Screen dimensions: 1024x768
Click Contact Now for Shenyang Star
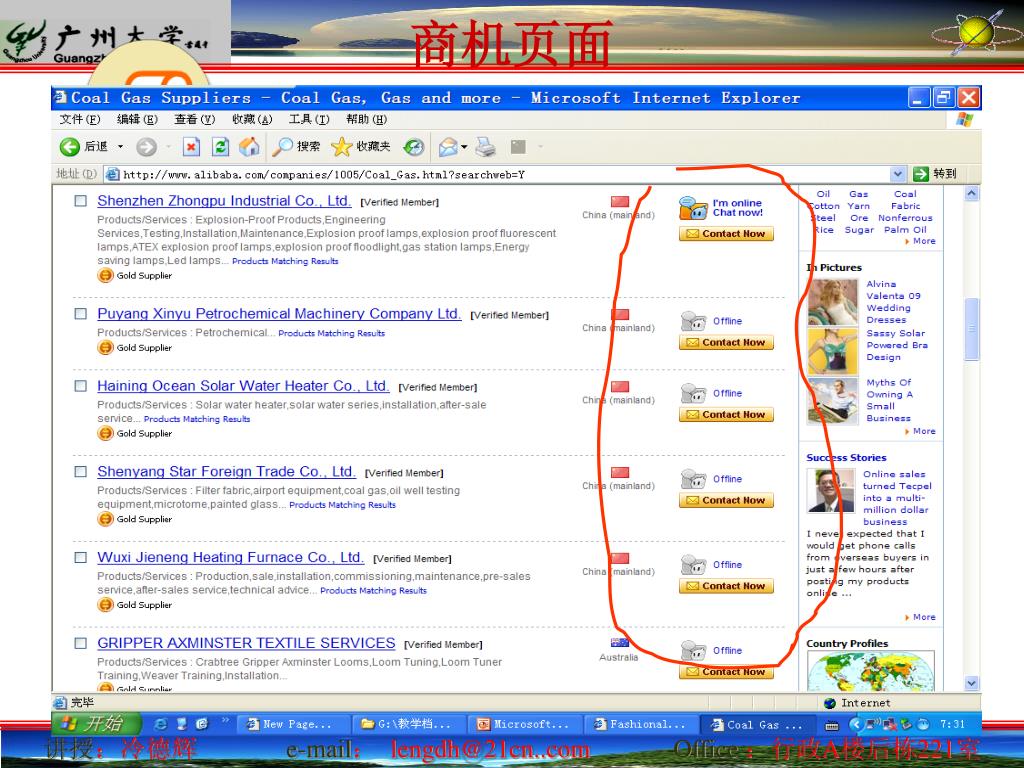point(726,500)
